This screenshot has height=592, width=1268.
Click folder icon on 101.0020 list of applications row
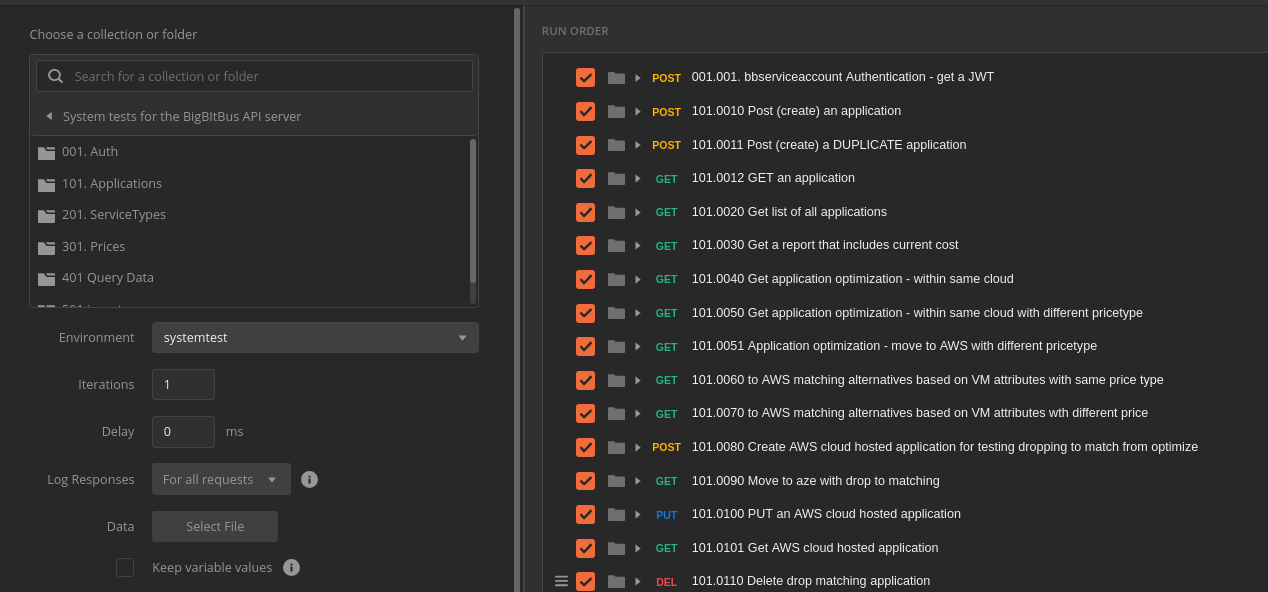click(x=616, y=212)
